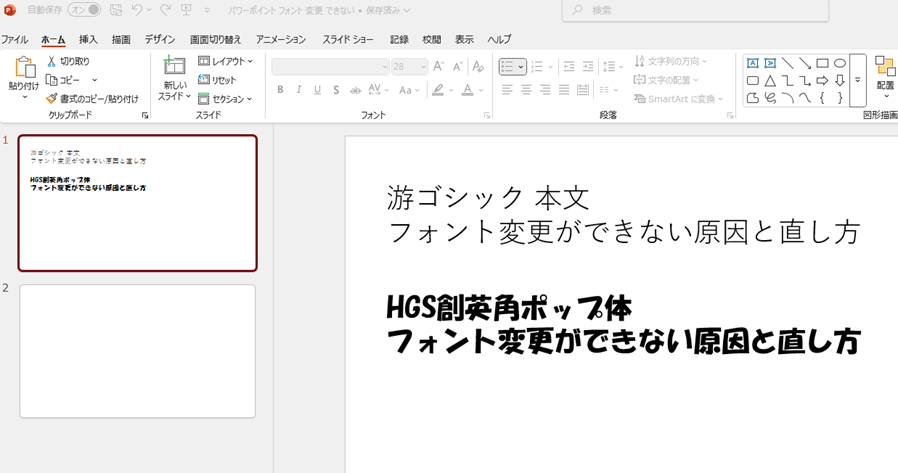Toggle Bold formatting
Image resolution: width=898 pixels, height=473 pixels.
pyautogui.click(x=280, y=90)
